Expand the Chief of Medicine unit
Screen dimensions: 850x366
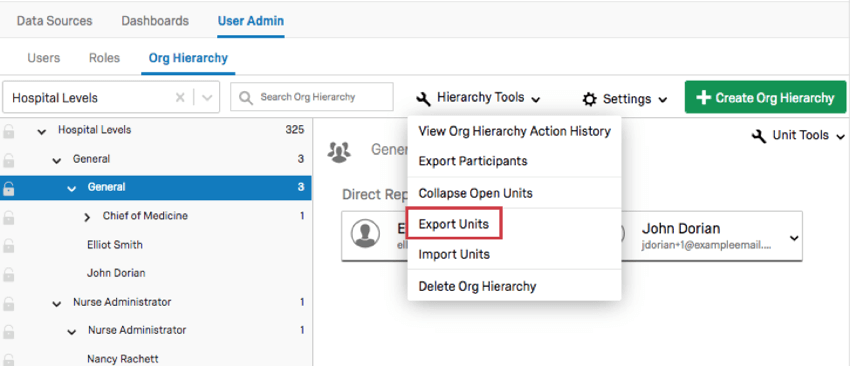pos(87,217)
